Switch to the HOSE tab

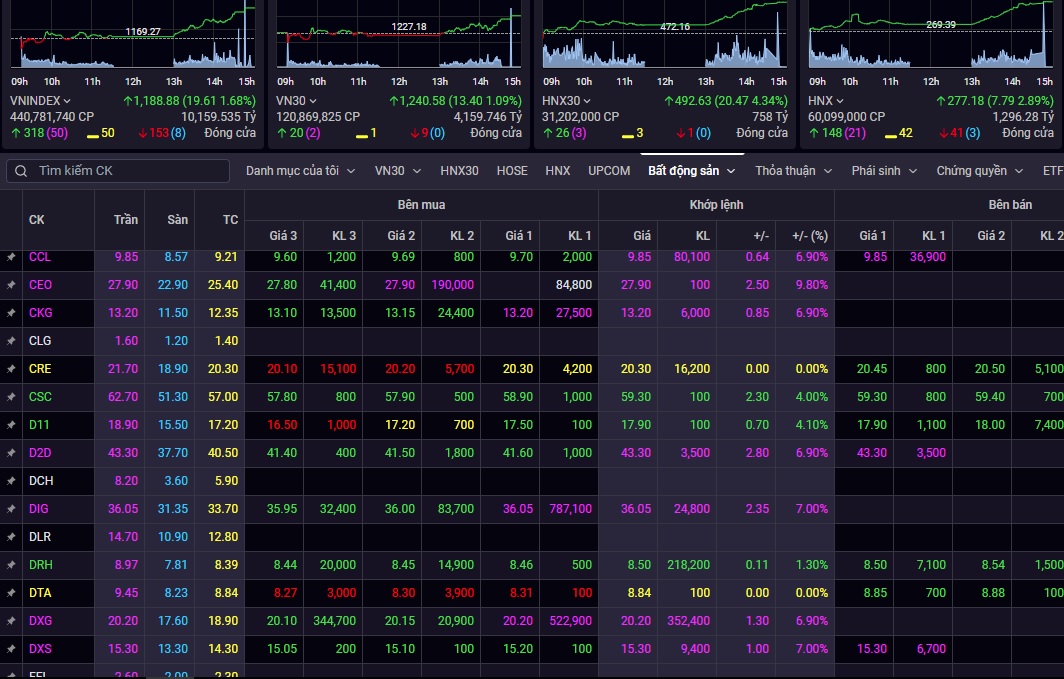(x=512, y=171)
